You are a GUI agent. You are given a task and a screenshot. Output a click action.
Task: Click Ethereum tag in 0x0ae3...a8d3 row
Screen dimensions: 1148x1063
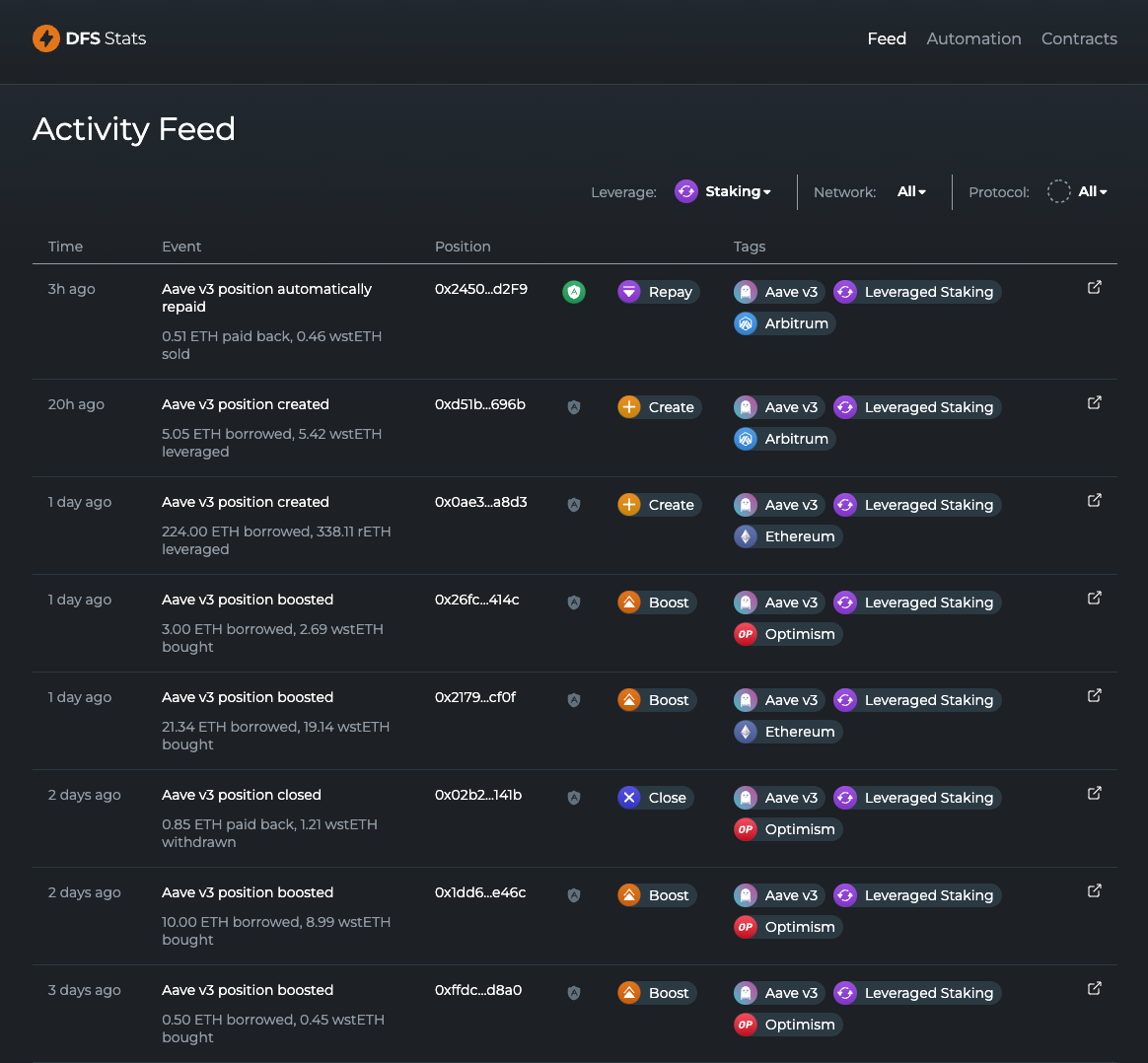[x=788, y=535]
